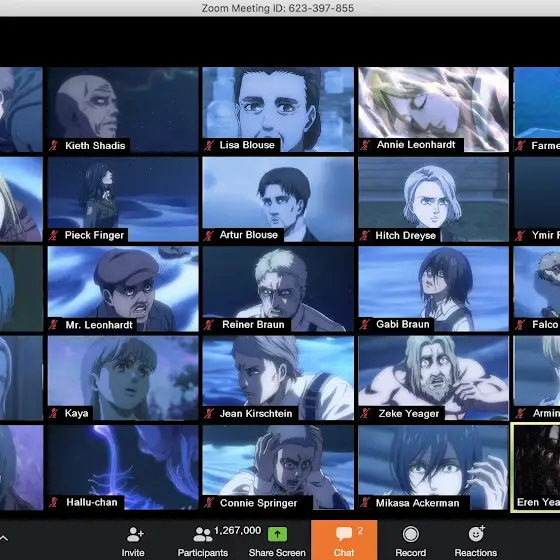The height and width of the screenshot is (560, 560).
Task: Select the Kaya video tile
Action: 123,378
